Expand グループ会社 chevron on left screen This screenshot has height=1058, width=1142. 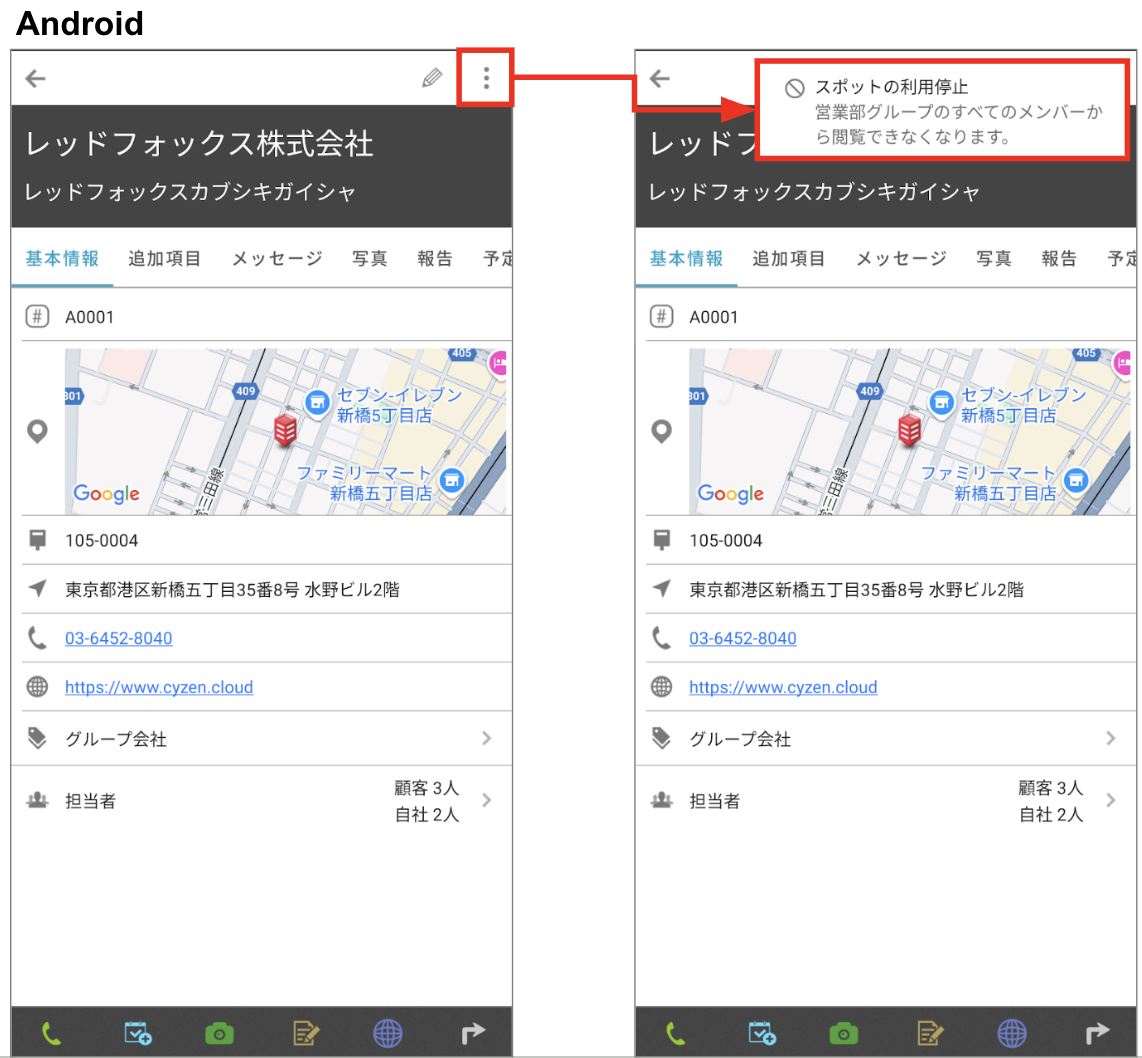click(487, 738)
